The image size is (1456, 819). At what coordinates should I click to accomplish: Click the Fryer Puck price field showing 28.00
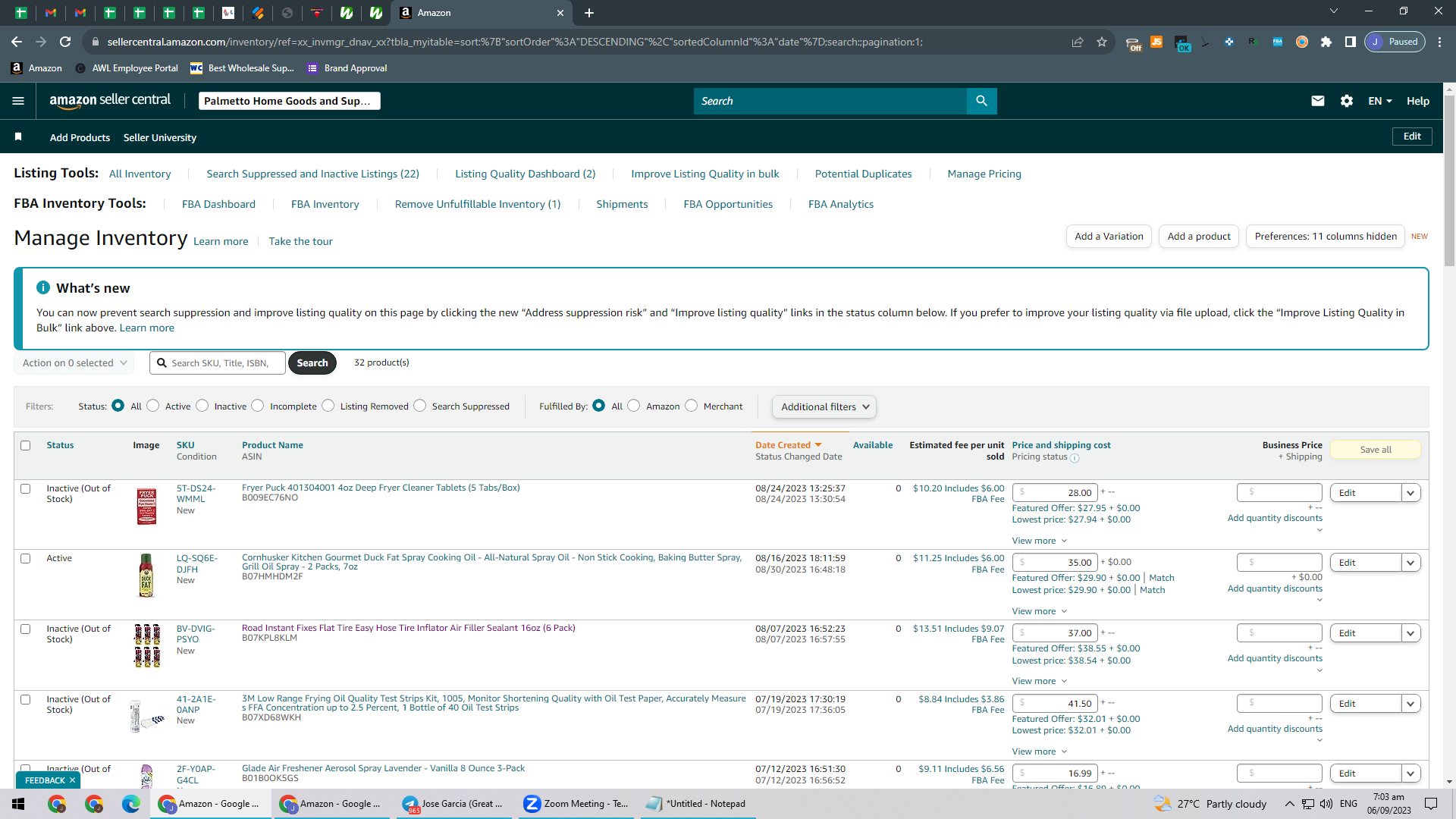1055,493
